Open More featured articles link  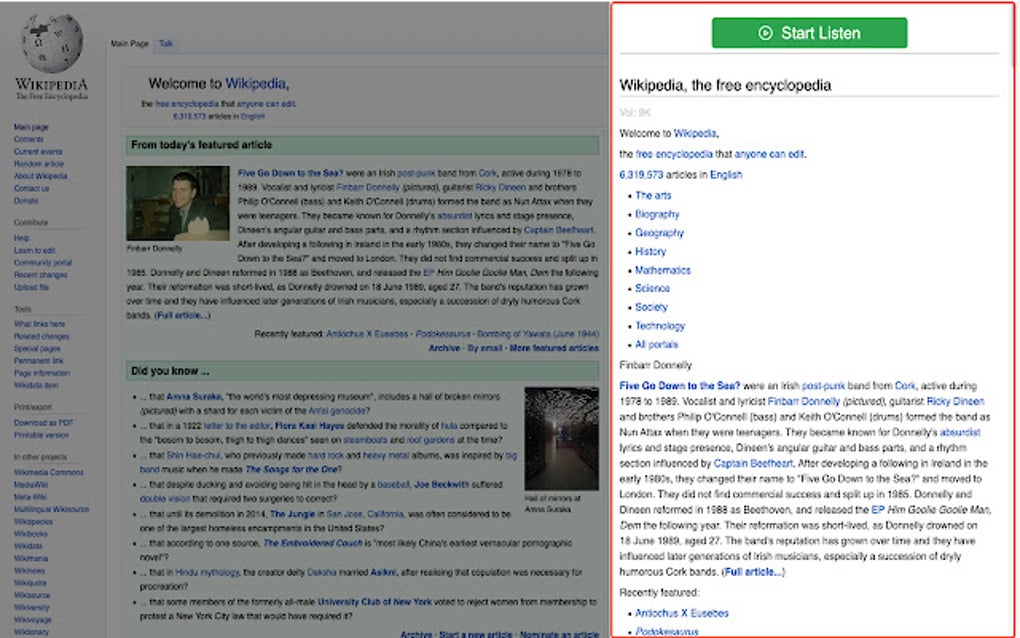click(554, 348)
